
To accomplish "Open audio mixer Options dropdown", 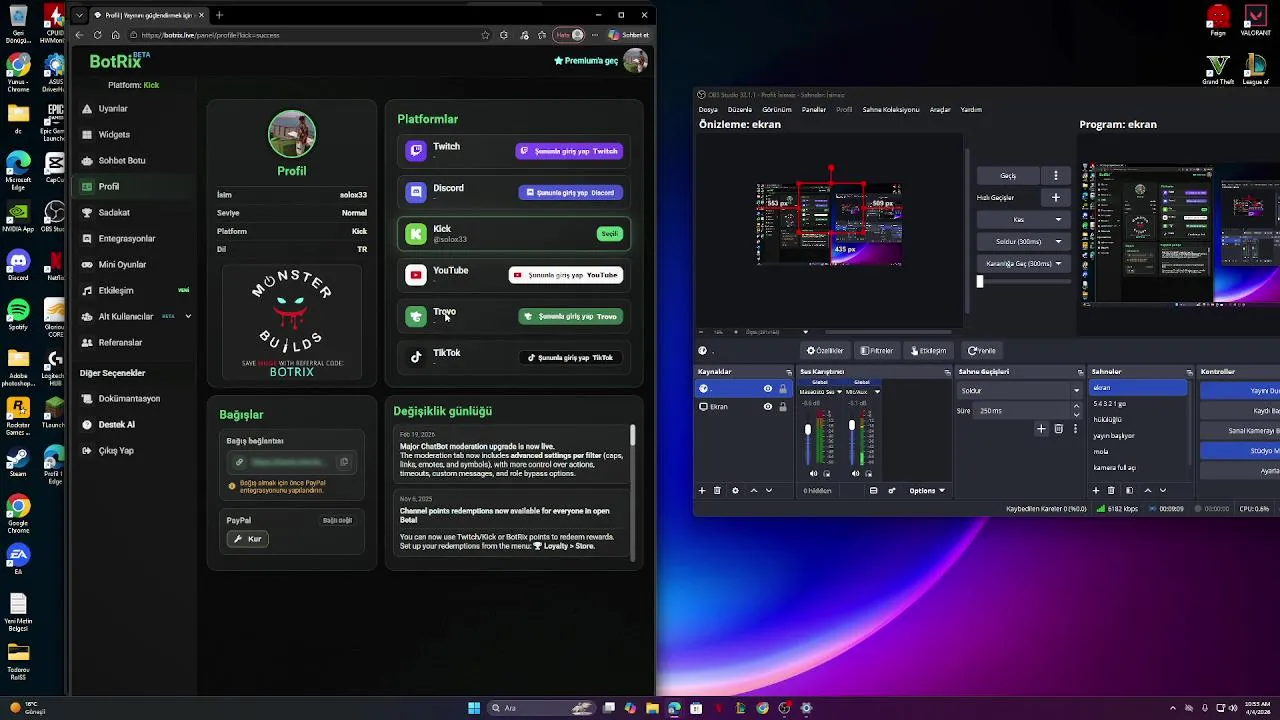I will [x=927, y=490].
